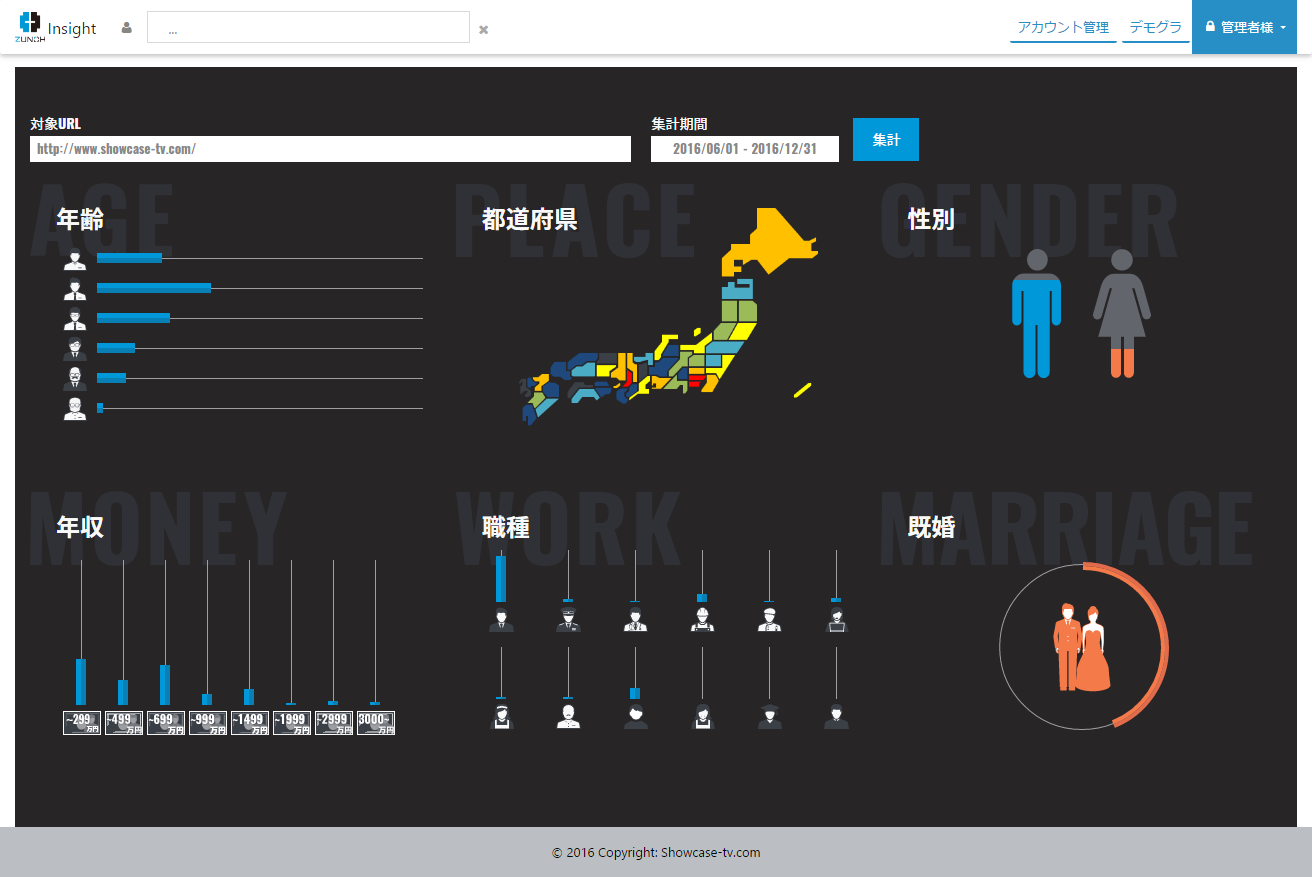The image size is (1312, 877).
Task: Select the ~1999万円 income label
Action: (x=292, y=723)
